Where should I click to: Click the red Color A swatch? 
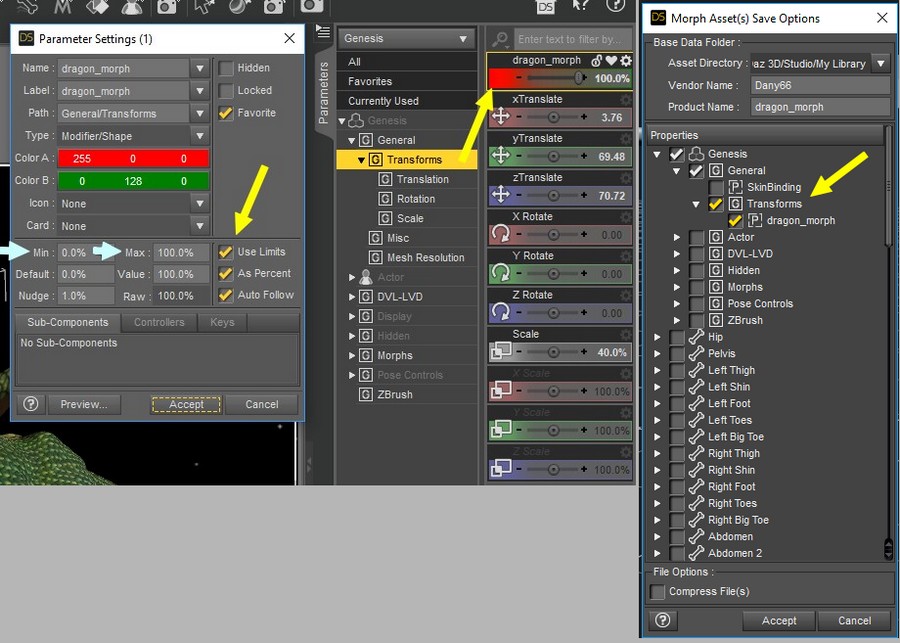pos(133,158)
